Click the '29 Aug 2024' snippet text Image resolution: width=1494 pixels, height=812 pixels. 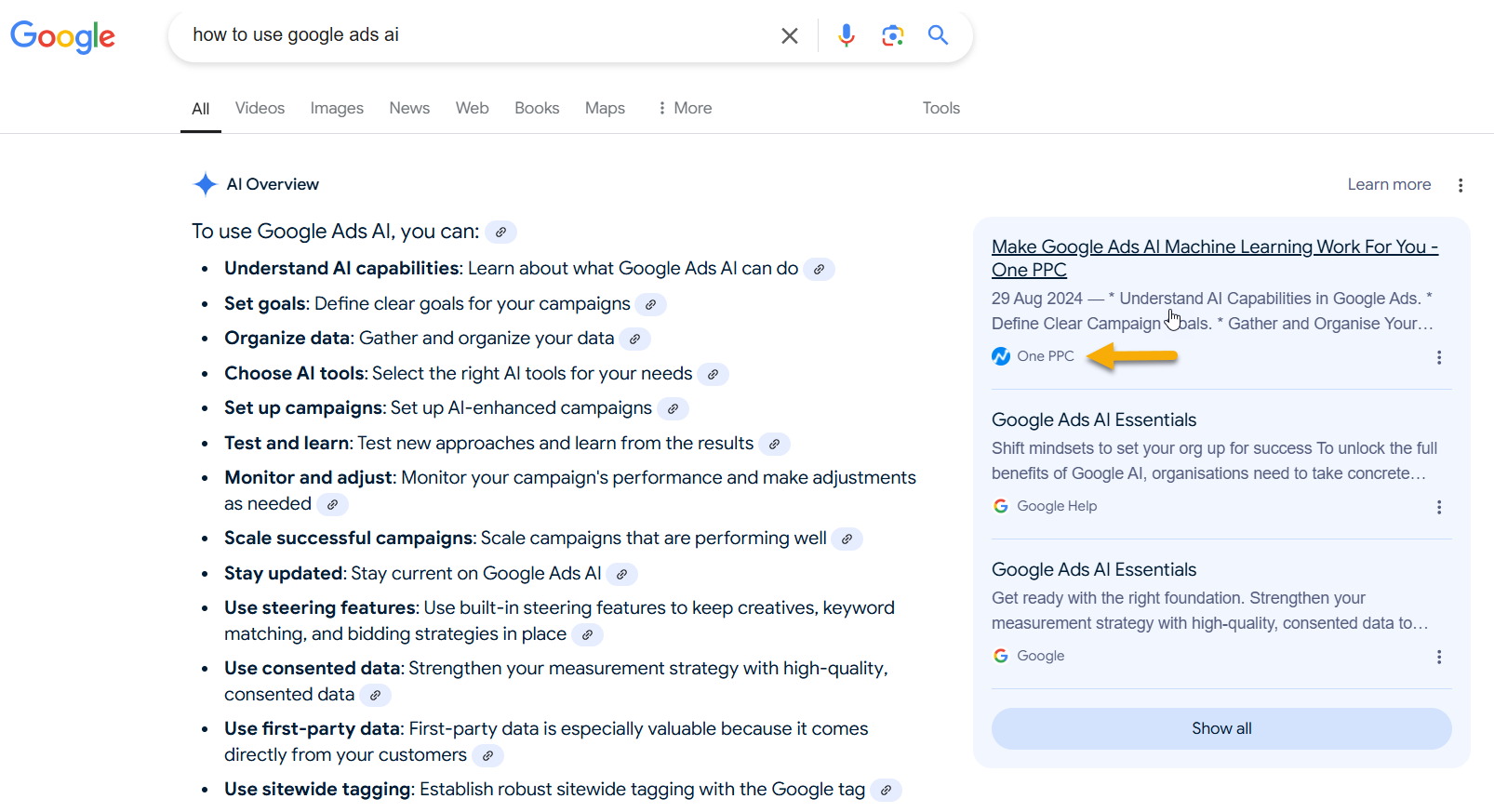1036,299
